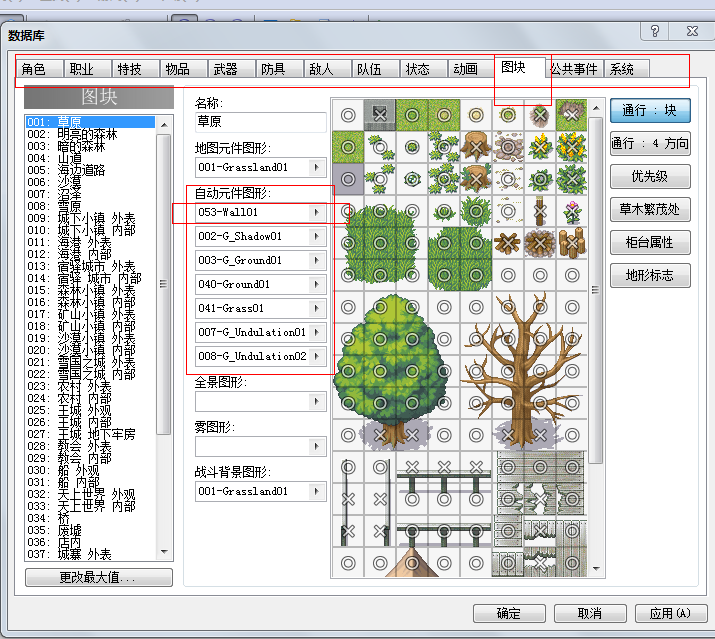Switch to the 敌人 tab

click(327, 69)
